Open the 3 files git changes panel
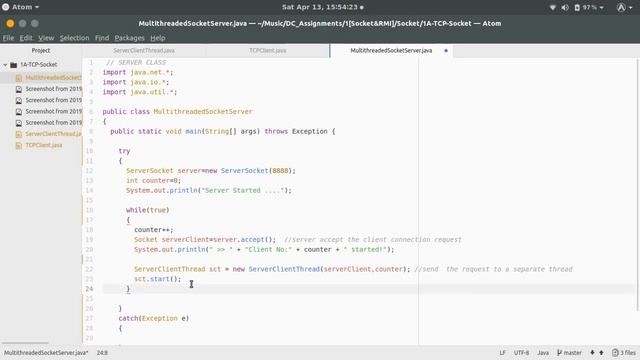Image resolution: width=640 pixels, height=360 pixels. click(x=624, y=353)
